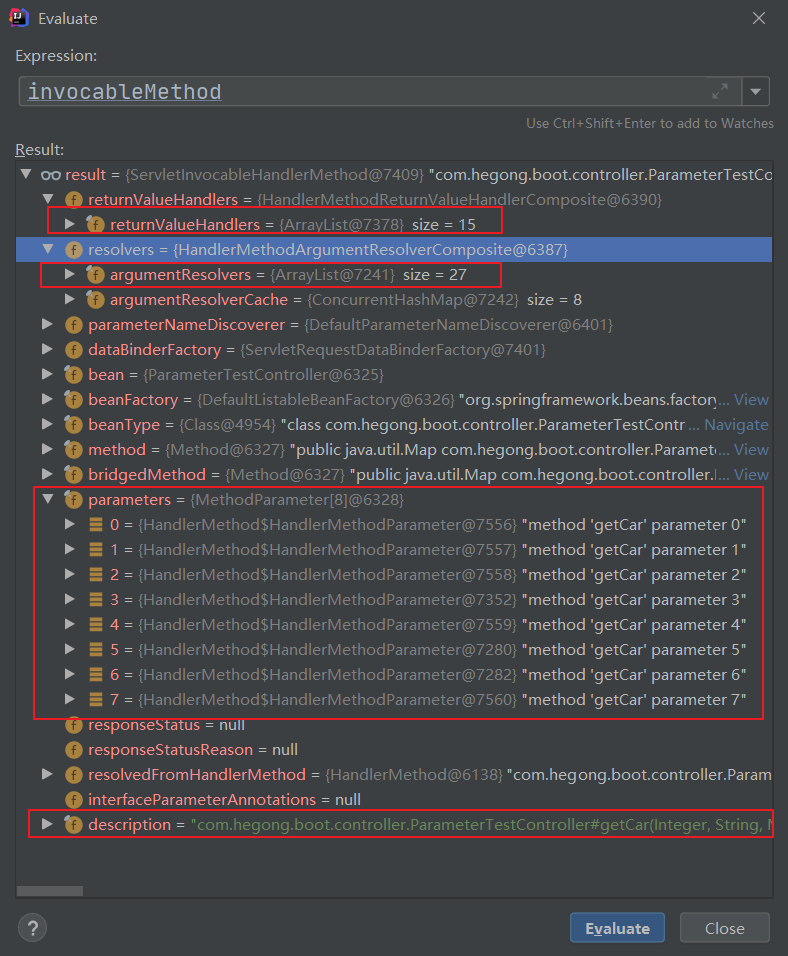Click the help question mark button
Screen dimensions: 788x956
tap(33, 928)
